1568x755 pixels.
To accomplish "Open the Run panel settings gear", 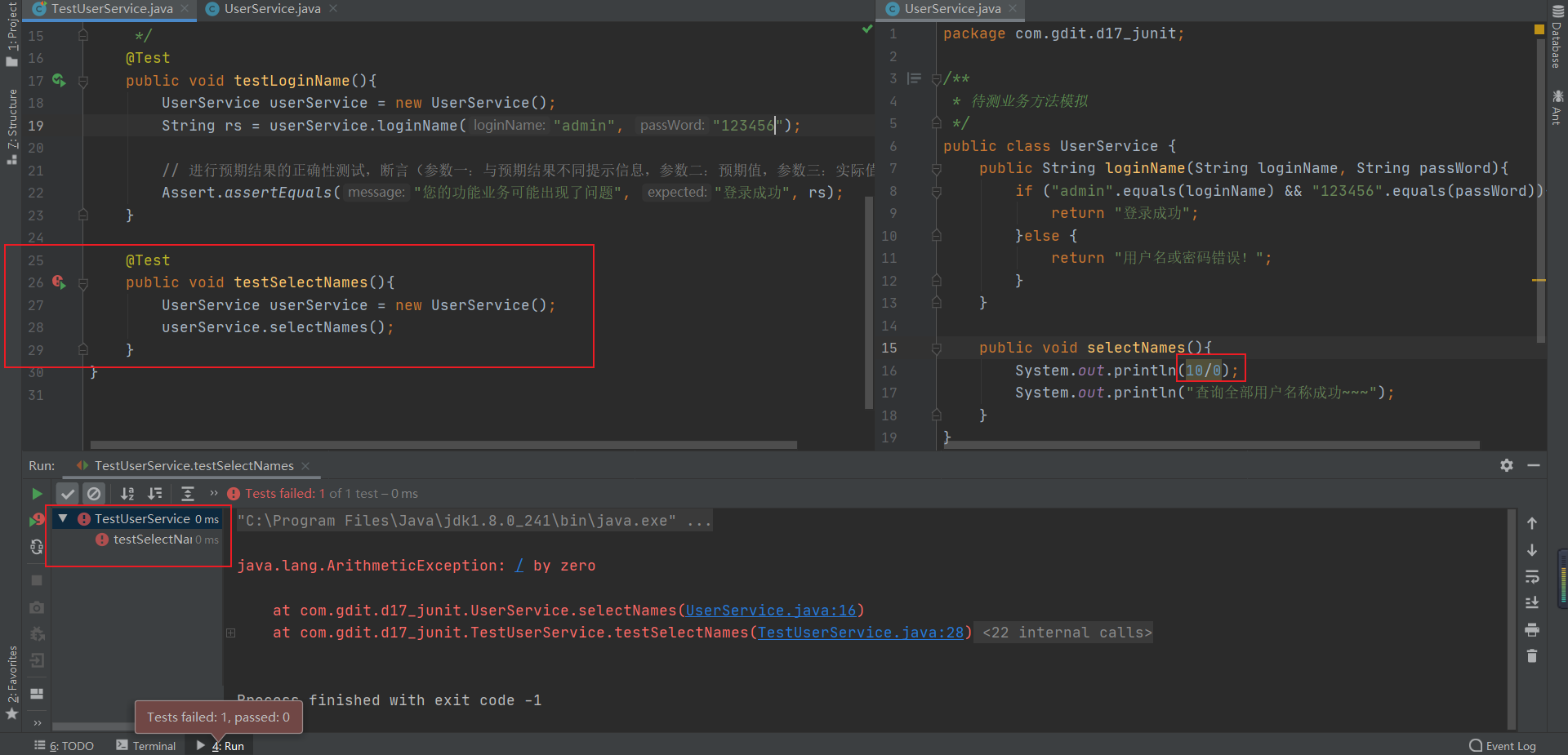I will pos(1506,465).
